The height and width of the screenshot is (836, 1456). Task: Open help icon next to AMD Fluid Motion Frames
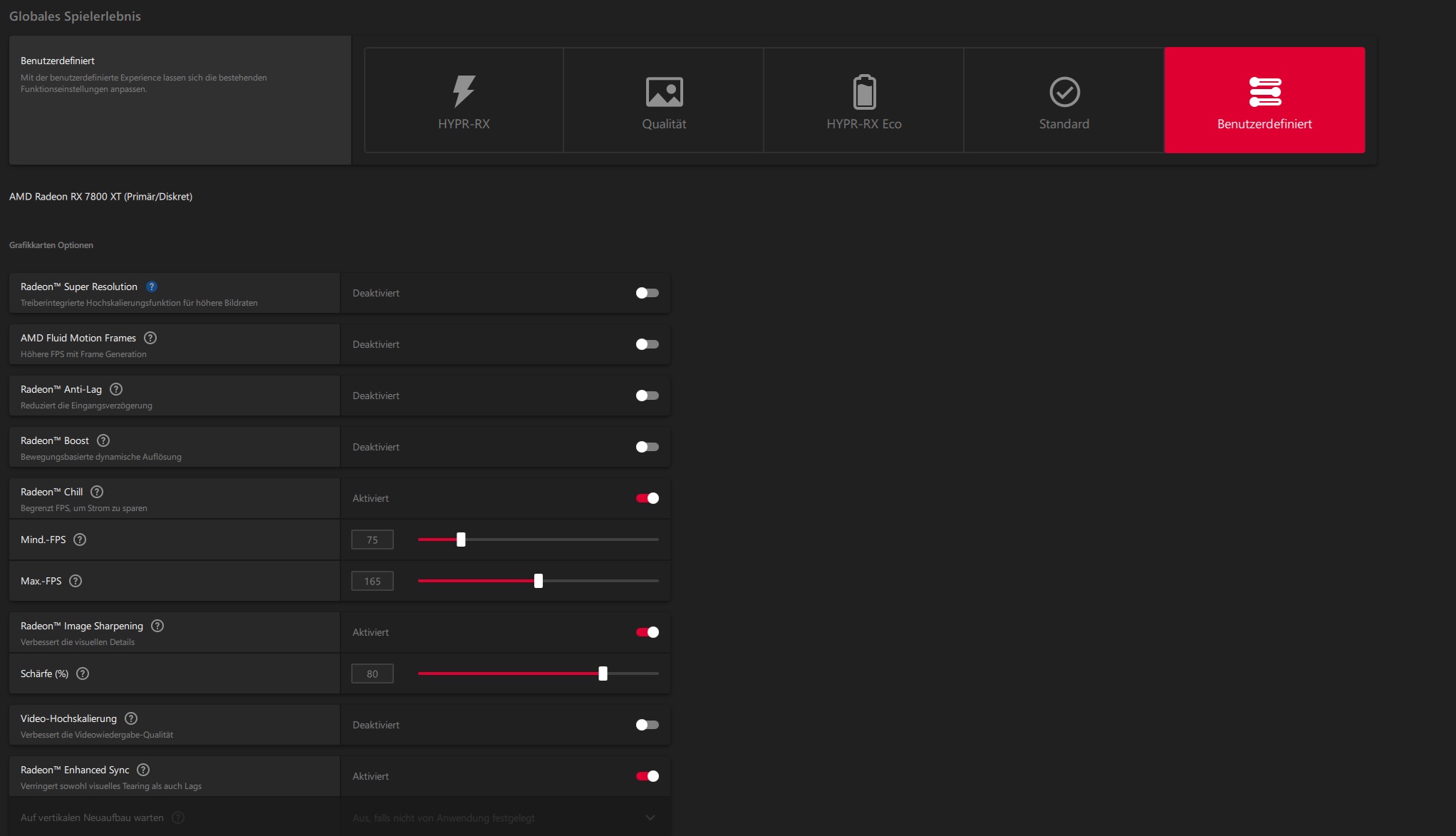click(x=150, y=338)
